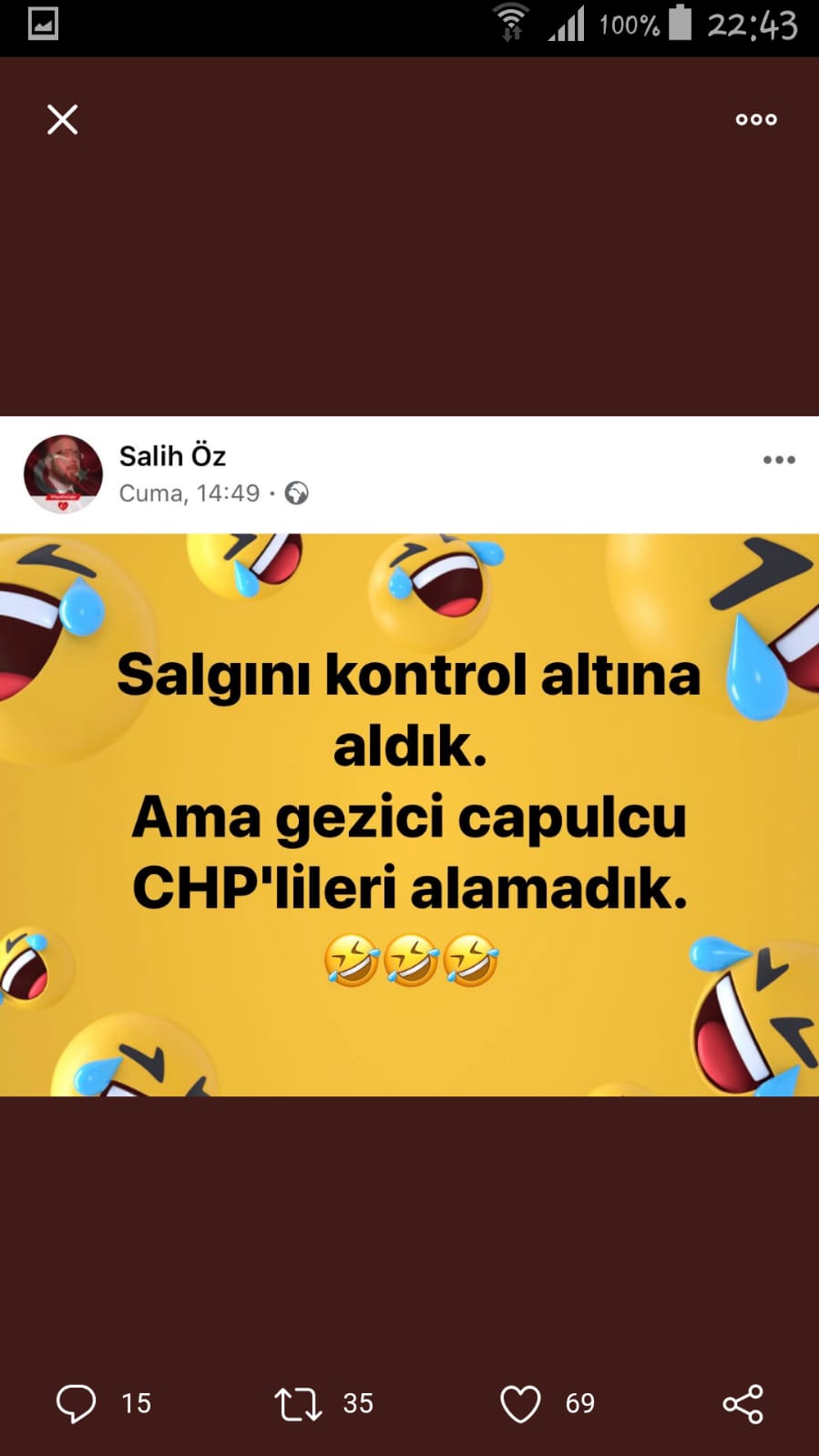Viewport: 819px width, 1456px height.
Task: Tap the Wi-Fi status icon
Action: (511, 23)
